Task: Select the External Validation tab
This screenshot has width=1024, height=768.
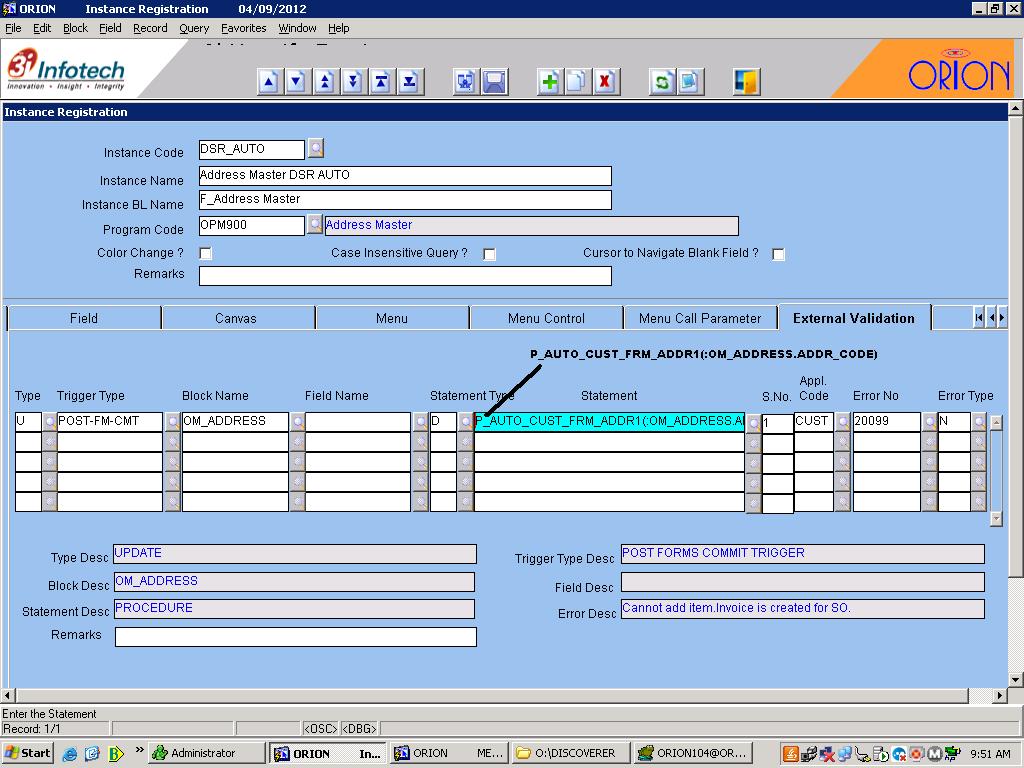Action: click(854, 318)
